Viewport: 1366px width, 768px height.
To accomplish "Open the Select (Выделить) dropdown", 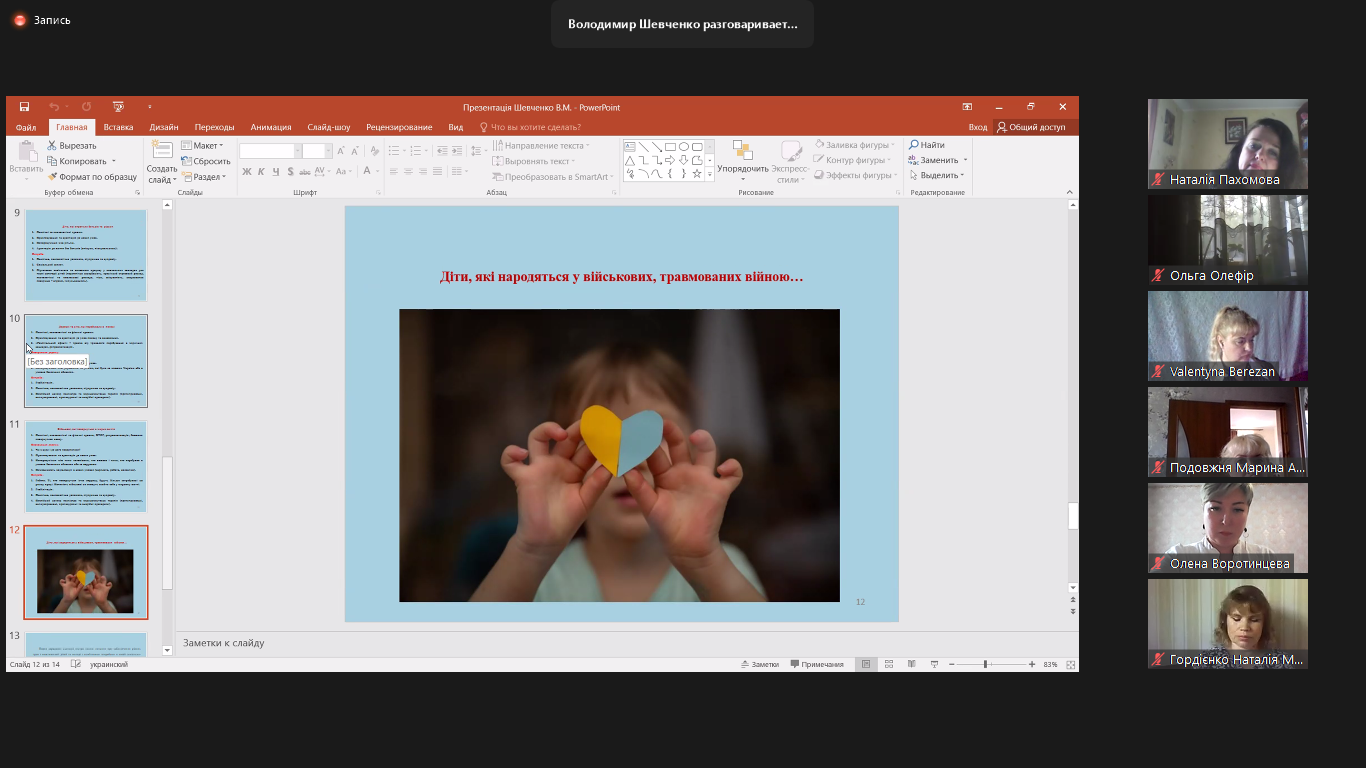I will click(937, 175).
